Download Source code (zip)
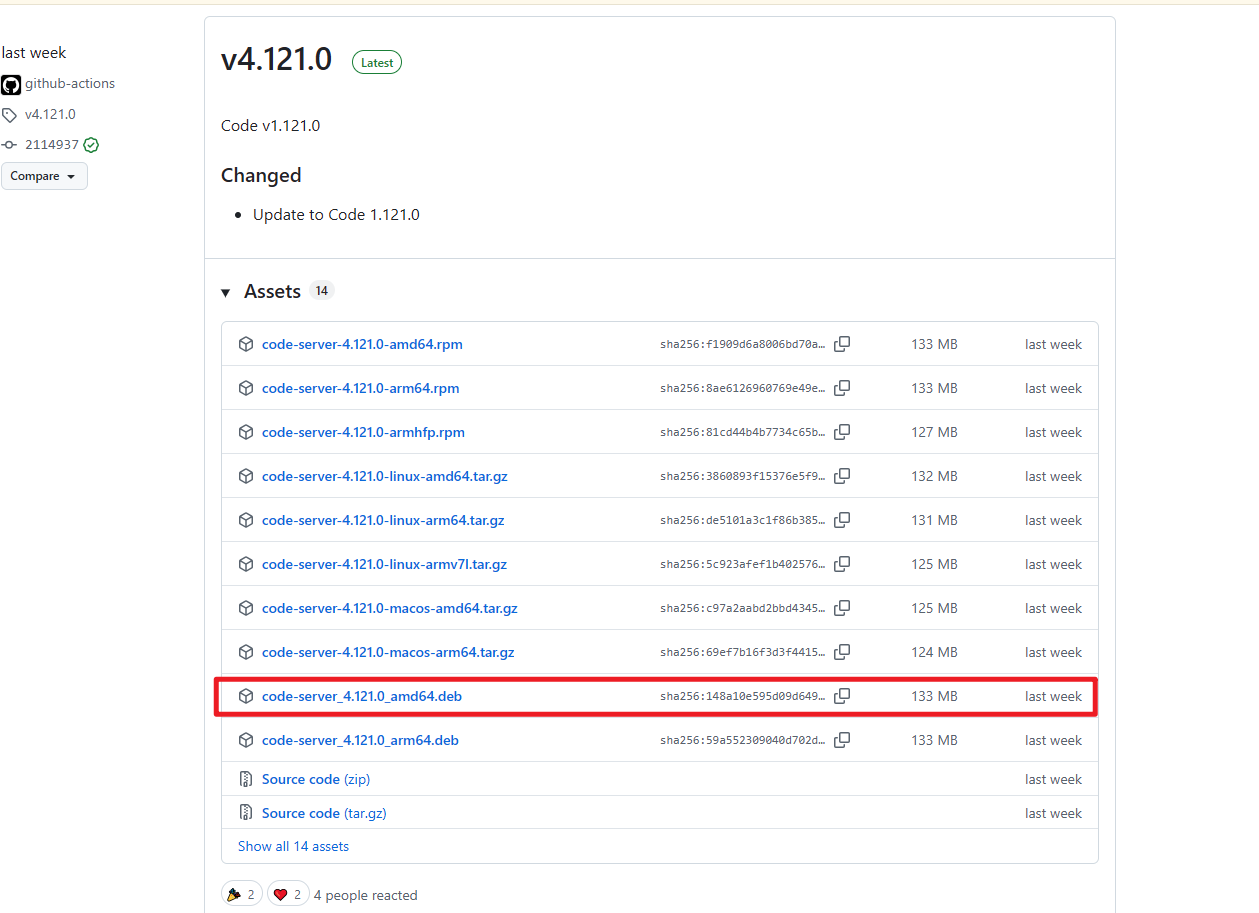Screen dimensions: 1259x913 click(316, 779)
